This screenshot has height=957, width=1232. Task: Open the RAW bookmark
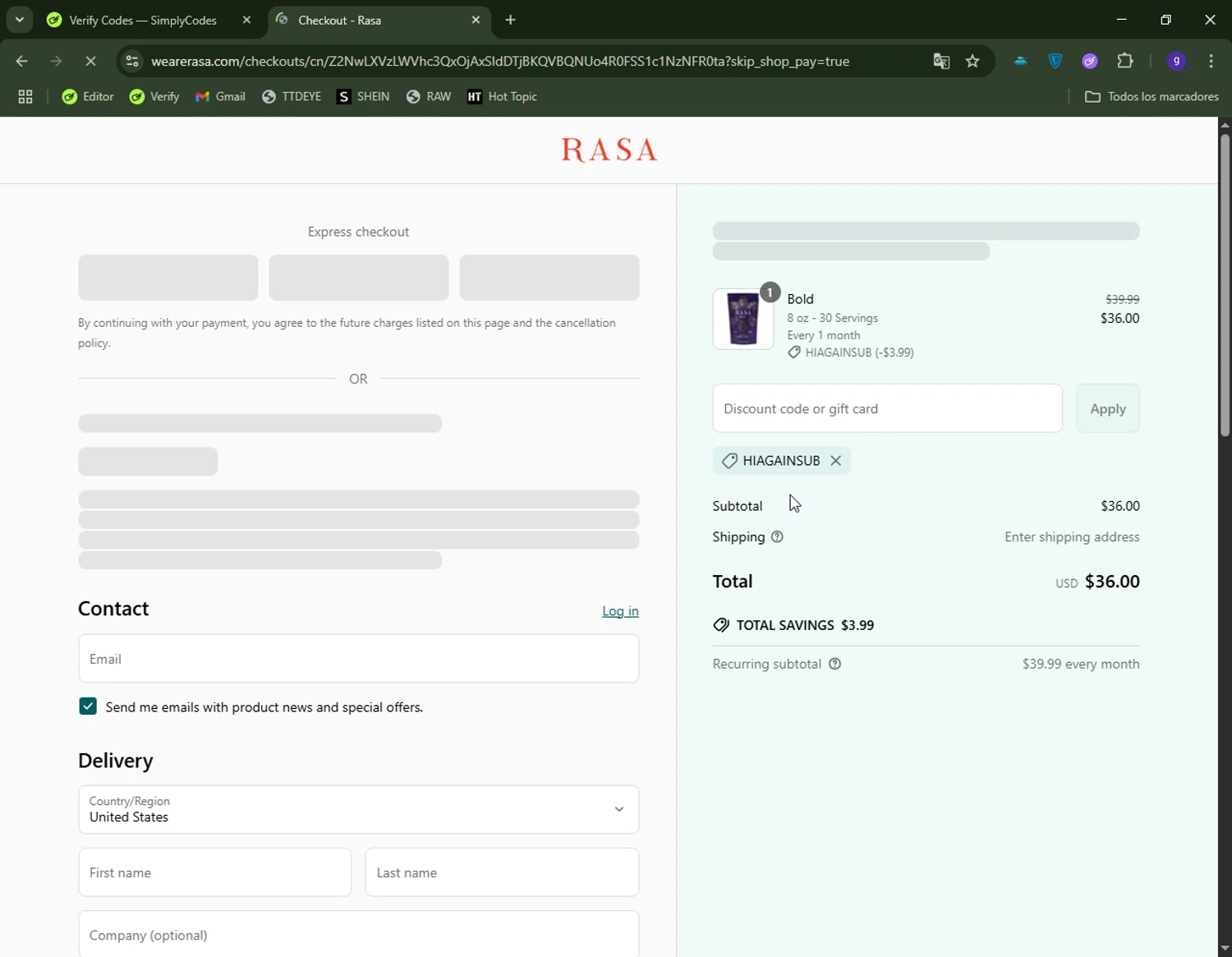tap(429, 97)
